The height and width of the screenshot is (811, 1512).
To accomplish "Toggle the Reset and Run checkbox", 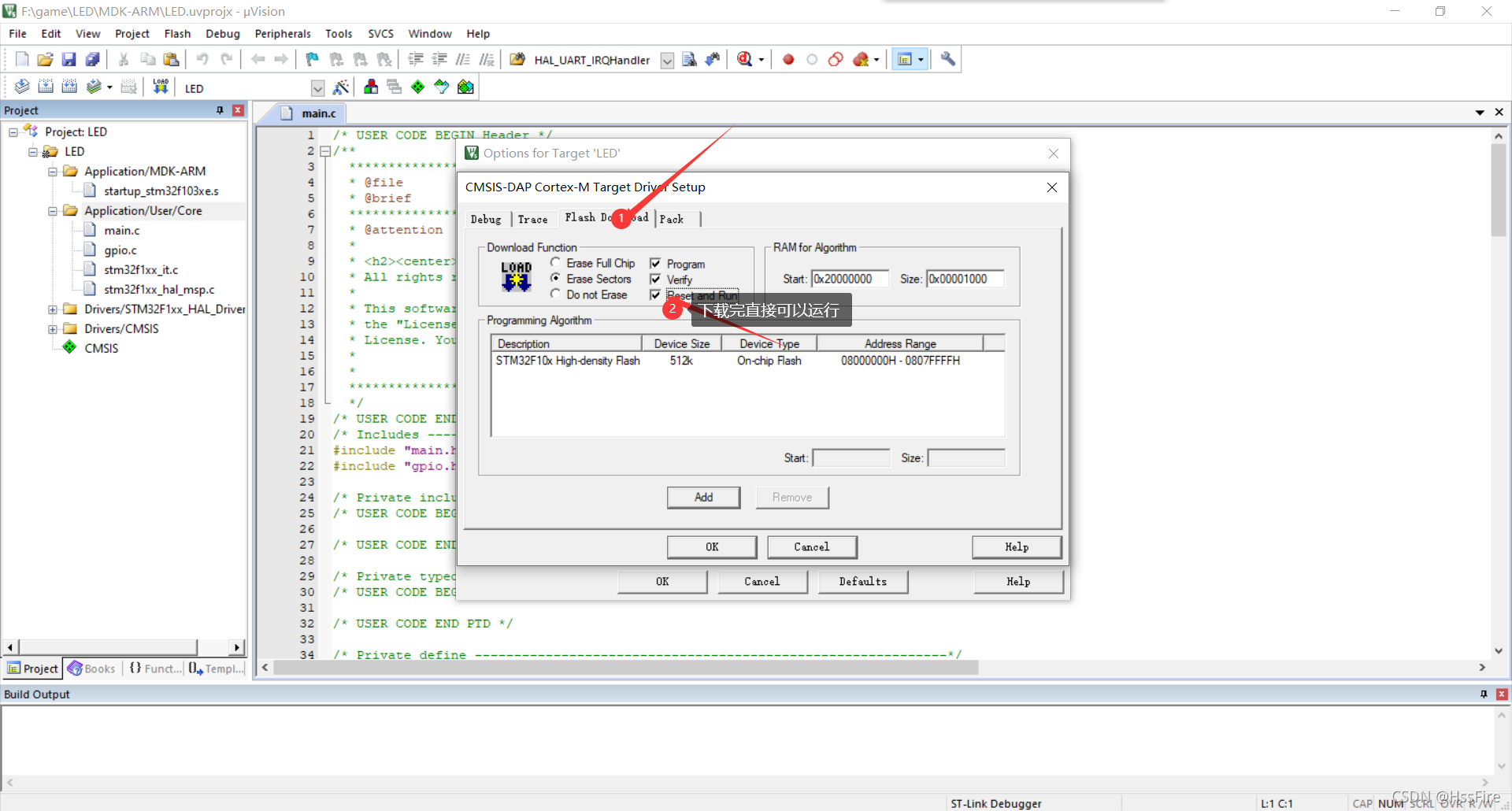I will pos(655,294).
